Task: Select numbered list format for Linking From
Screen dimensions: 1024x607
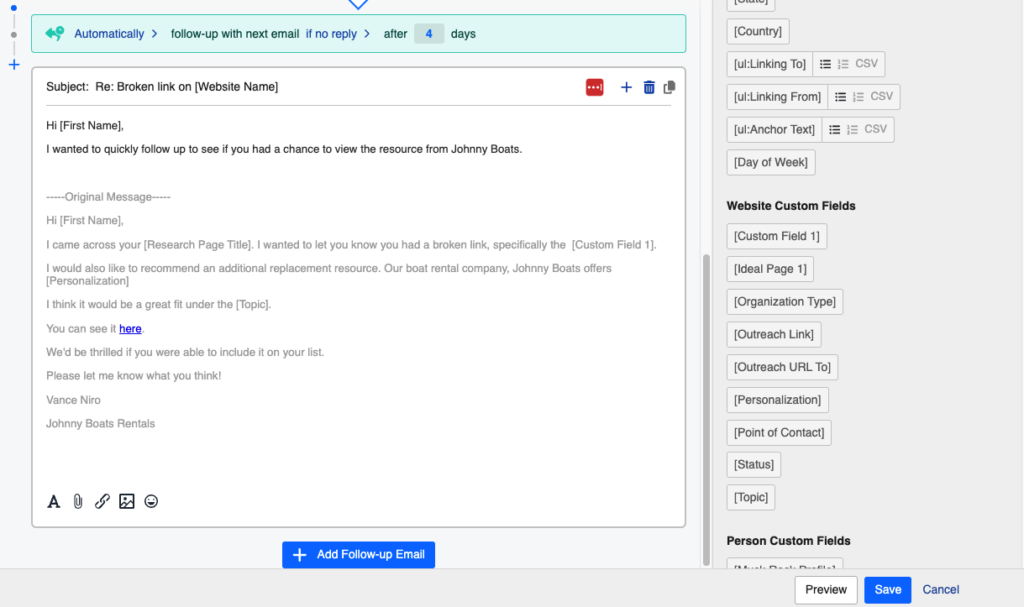Action: (x=857, y=97)
